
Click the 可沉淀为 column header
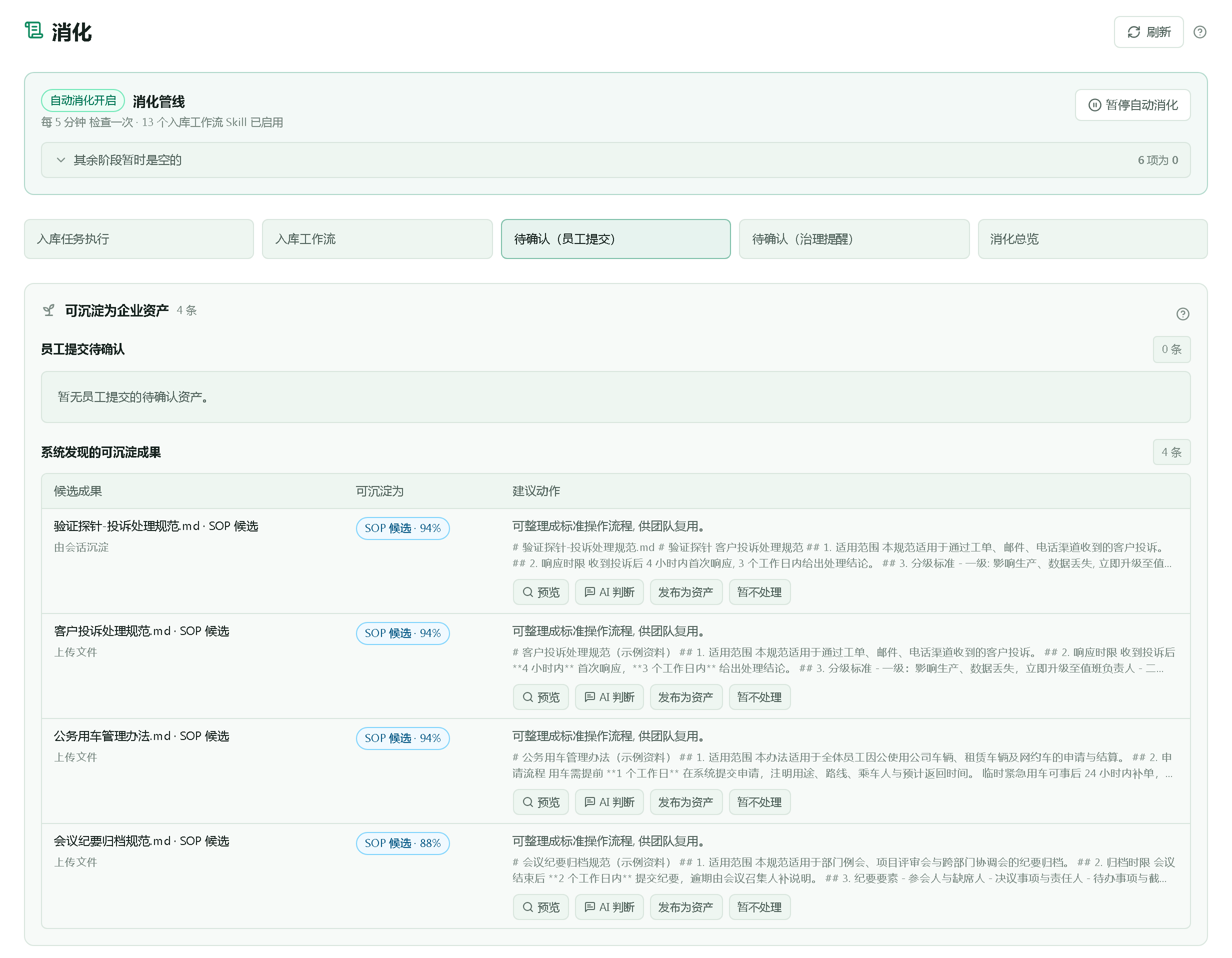(379, 491)
